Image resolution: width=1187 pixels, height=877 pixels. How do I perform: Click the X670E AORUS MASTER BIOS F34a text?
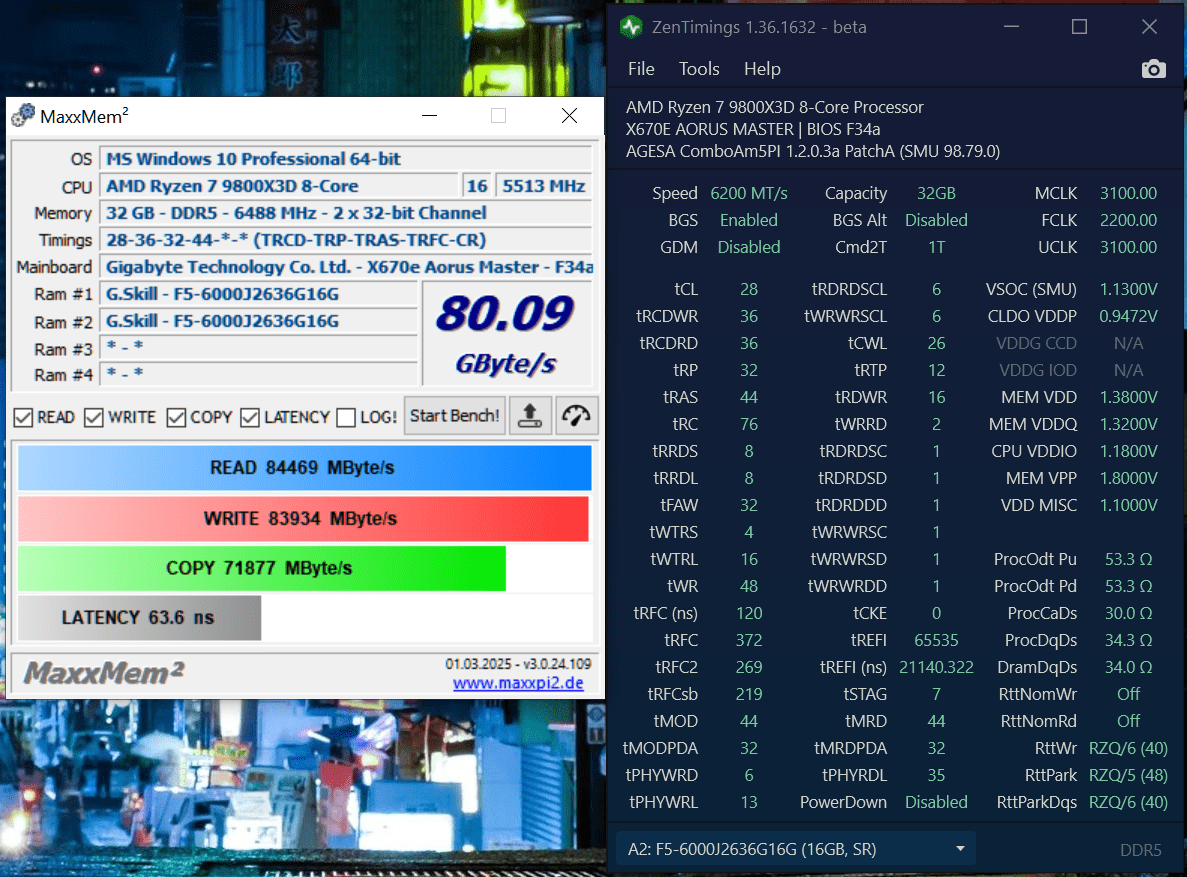(x=752, y=130)
